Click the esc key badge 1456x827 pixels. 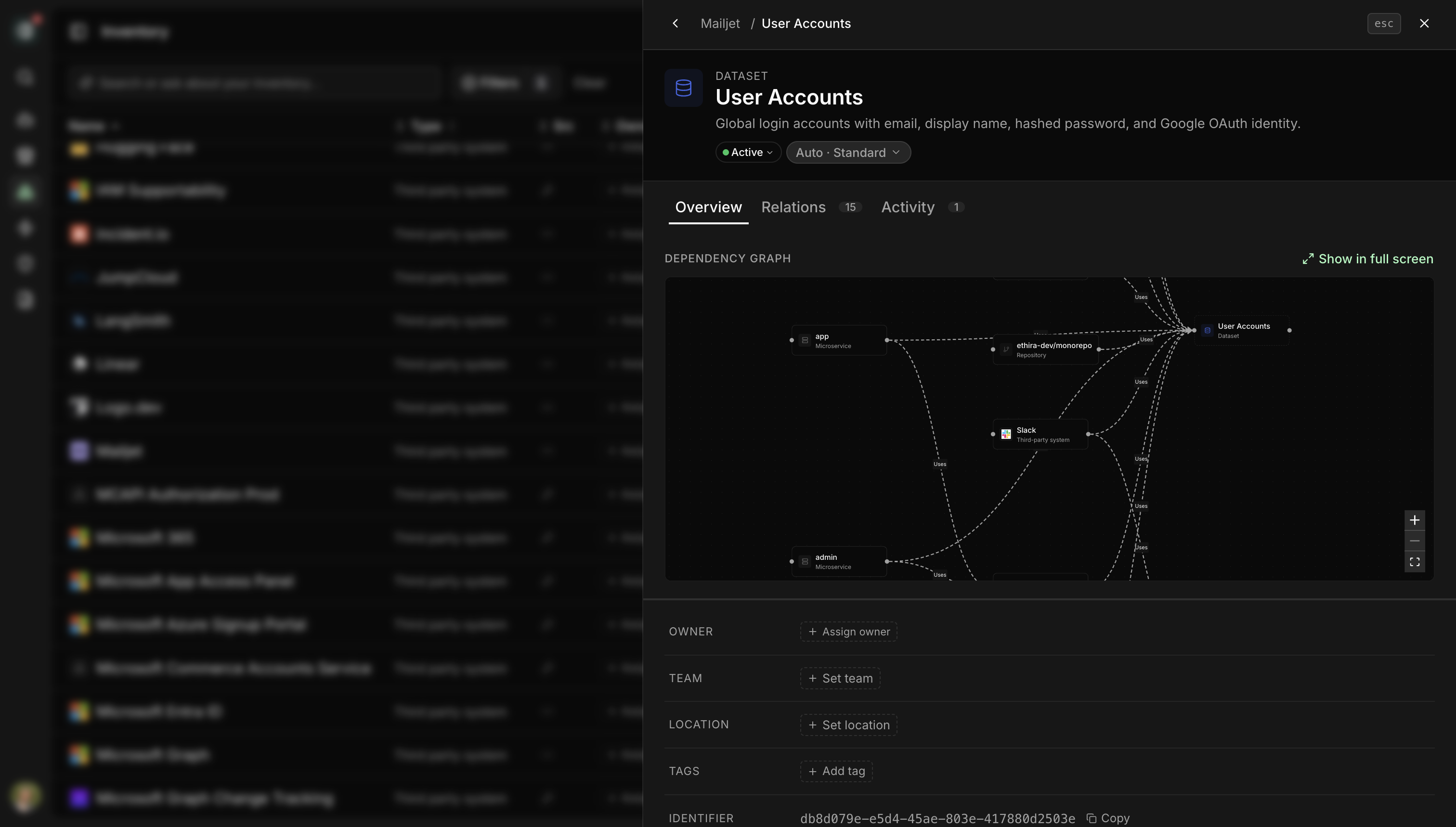point(1383,23)
